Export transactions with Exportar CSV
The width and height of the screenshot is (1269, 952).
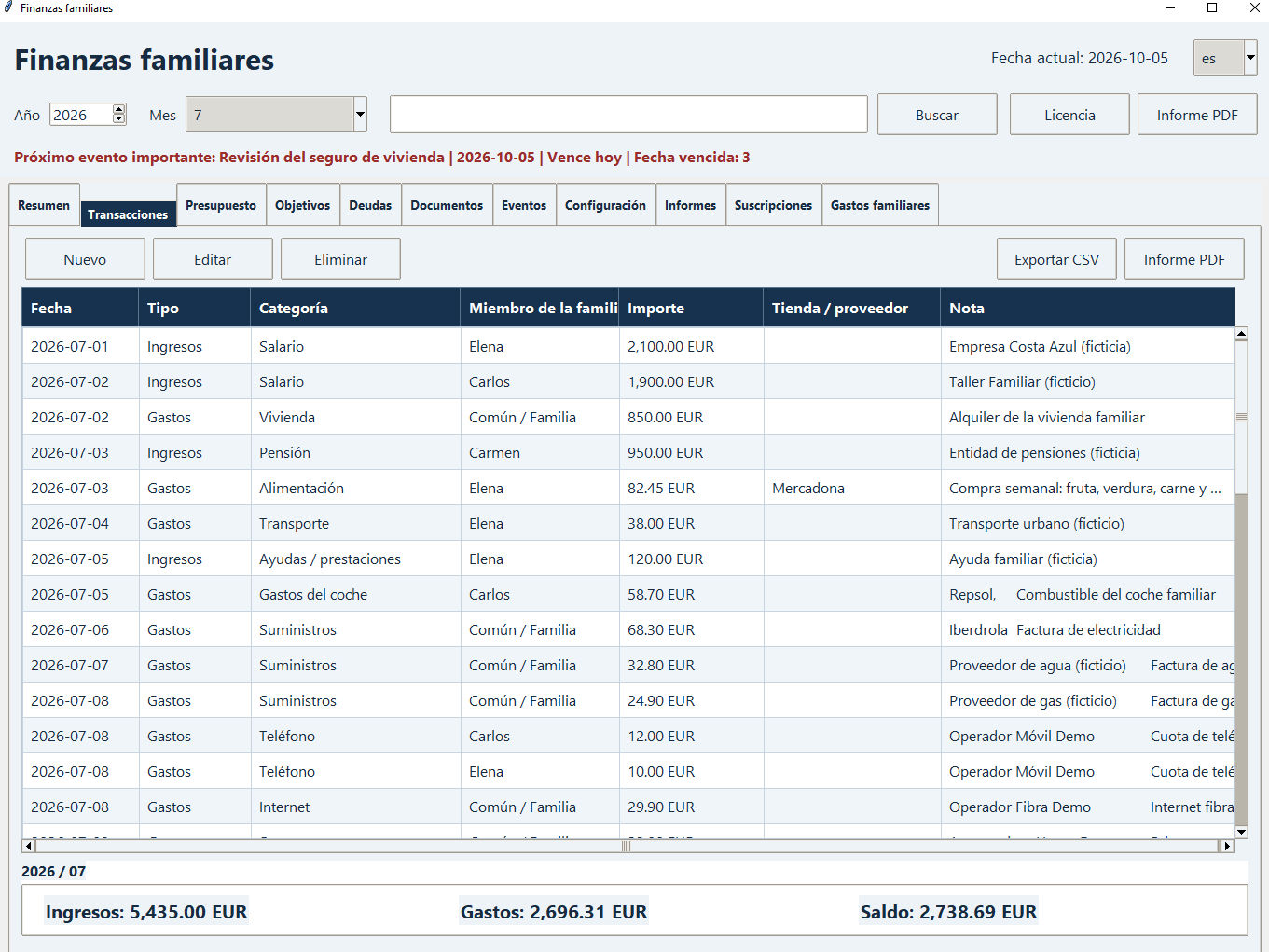point(1056,259)
